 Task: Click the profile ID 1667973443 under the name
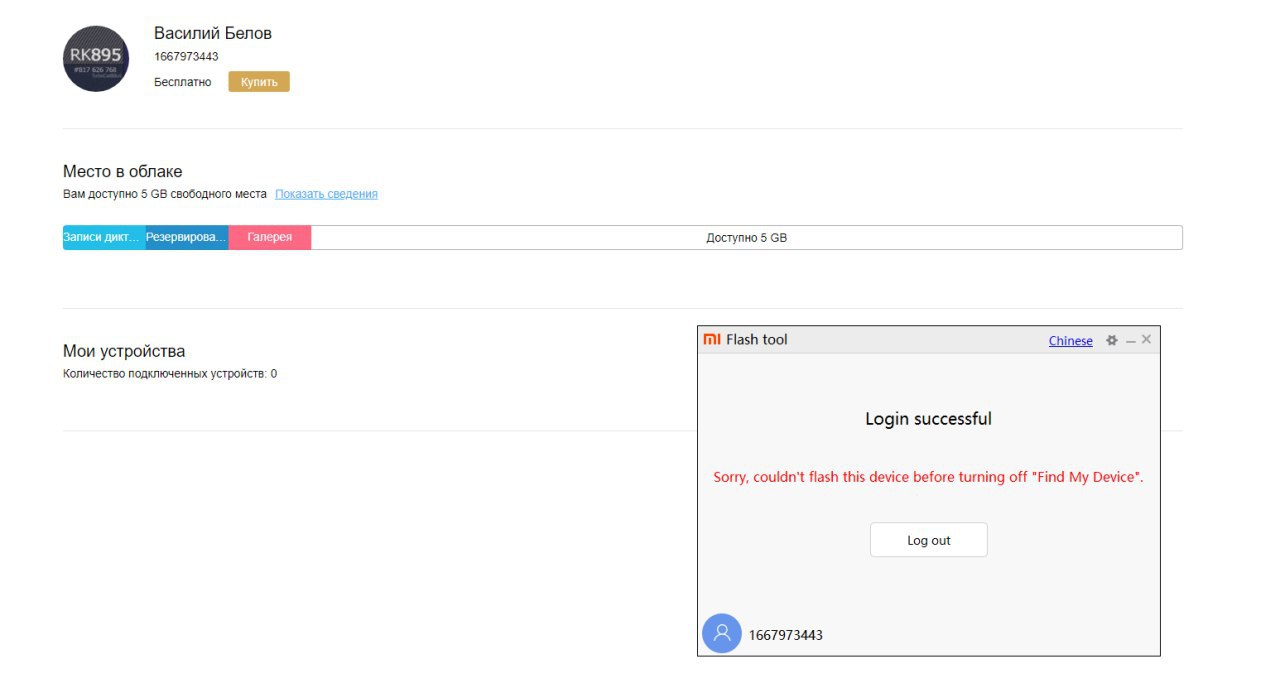186,57
